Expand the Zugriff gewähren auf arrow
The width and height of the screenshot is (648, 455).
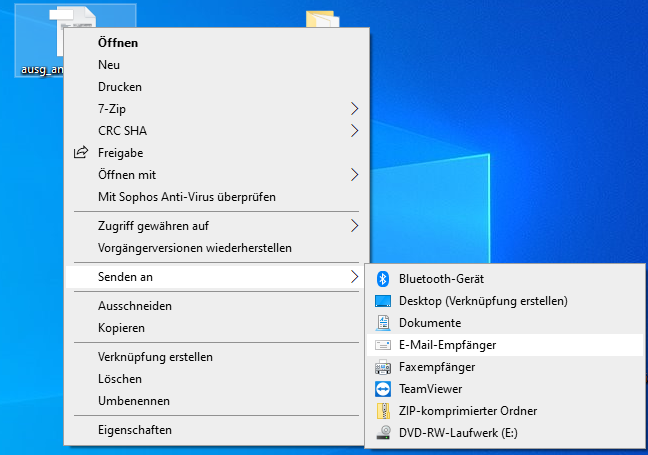(x=354, y=226)
